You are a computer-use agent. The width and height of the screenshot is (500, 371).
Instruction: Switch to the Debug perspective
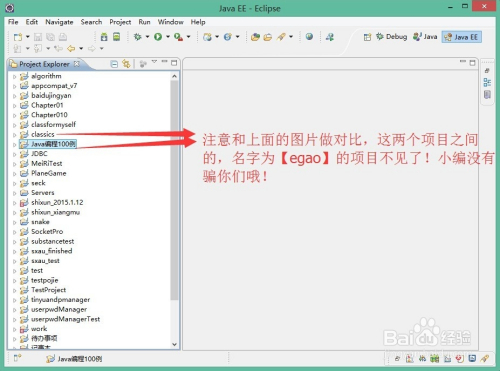coord(392,37)
